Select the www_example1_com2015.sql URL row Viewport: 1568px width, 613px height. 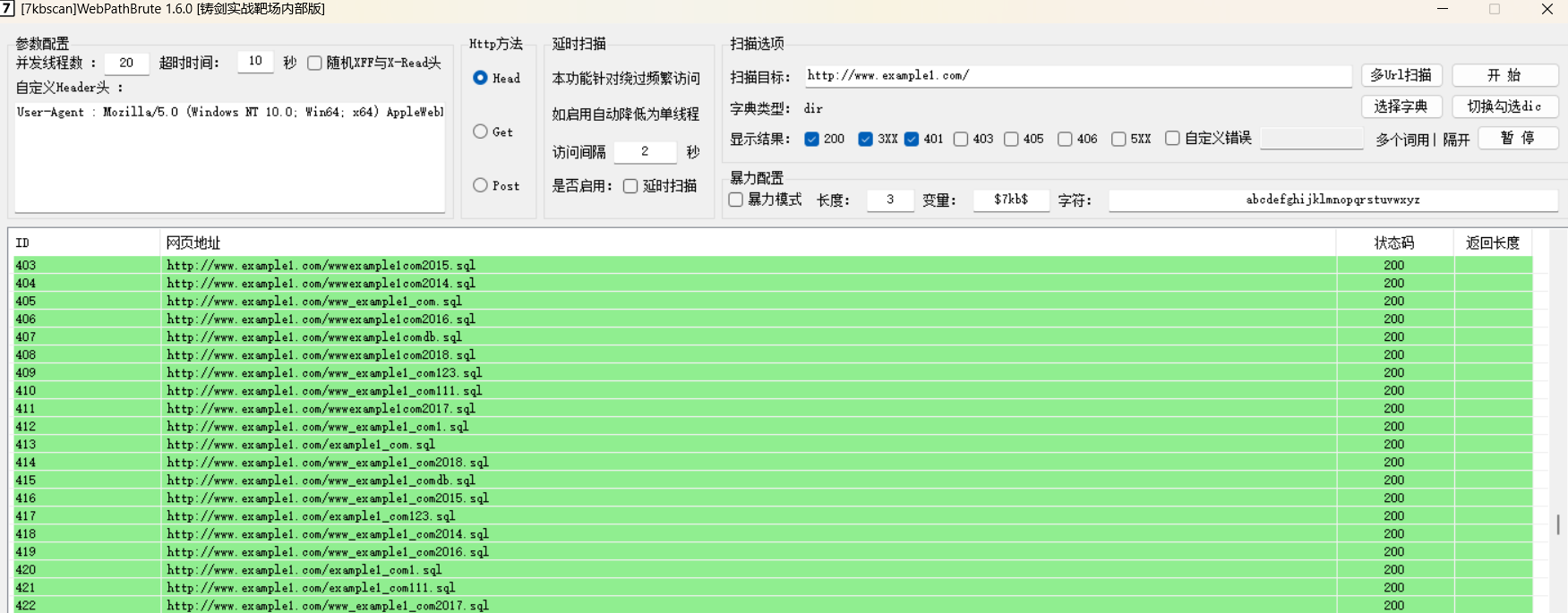(773, 498)
